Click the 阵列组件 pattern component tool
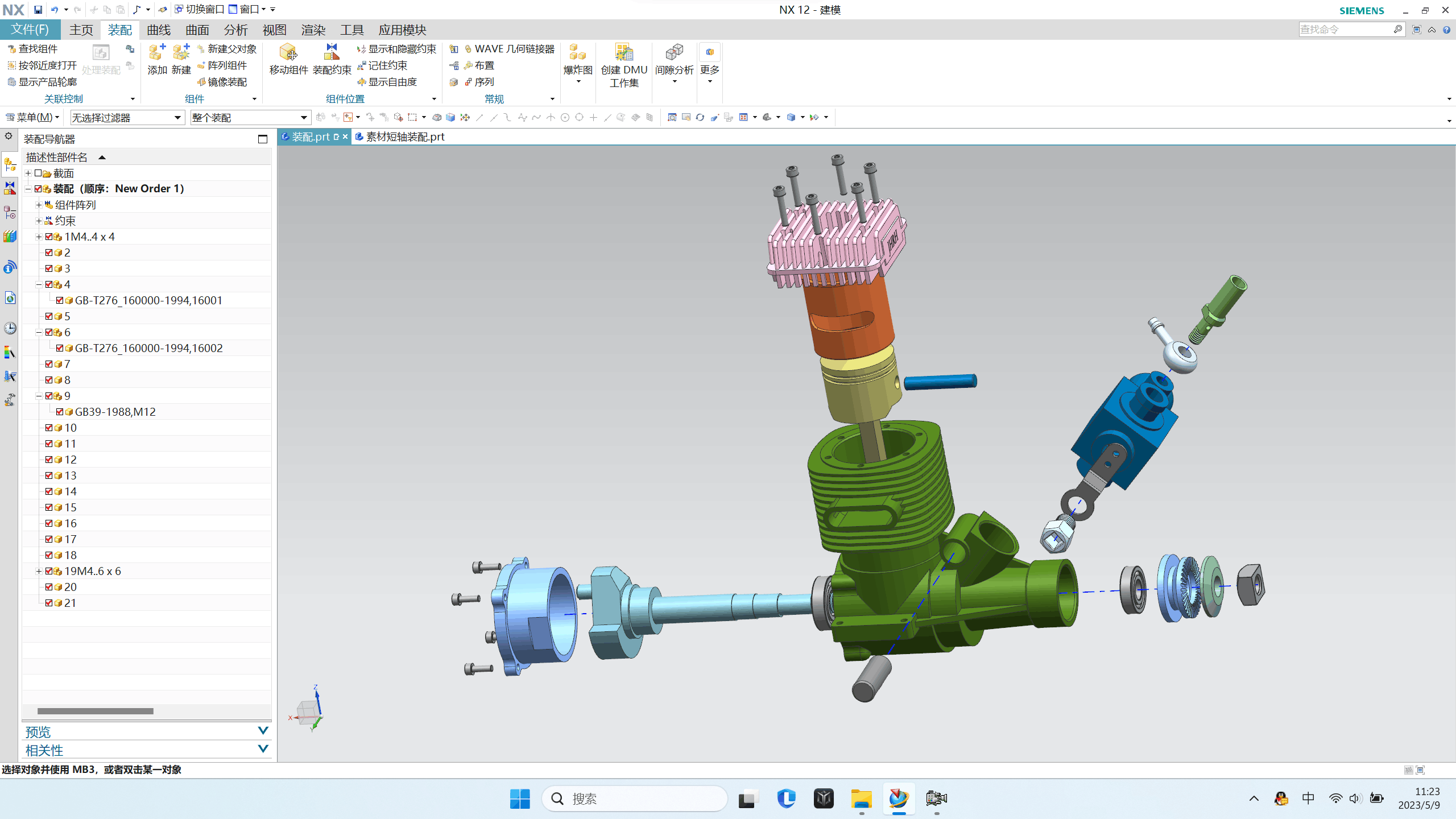1456x819 pixels. (222, 65)
